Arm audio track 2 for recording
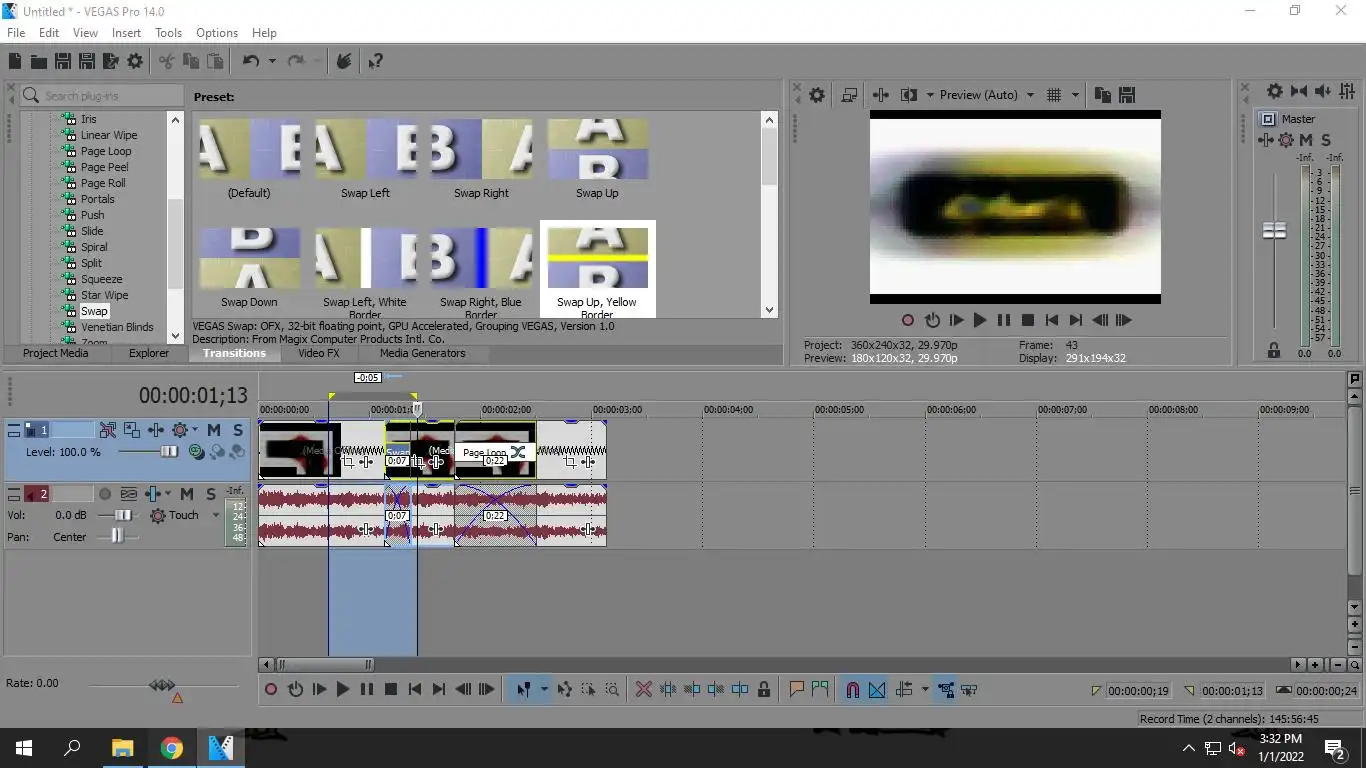 click(105, 494)
